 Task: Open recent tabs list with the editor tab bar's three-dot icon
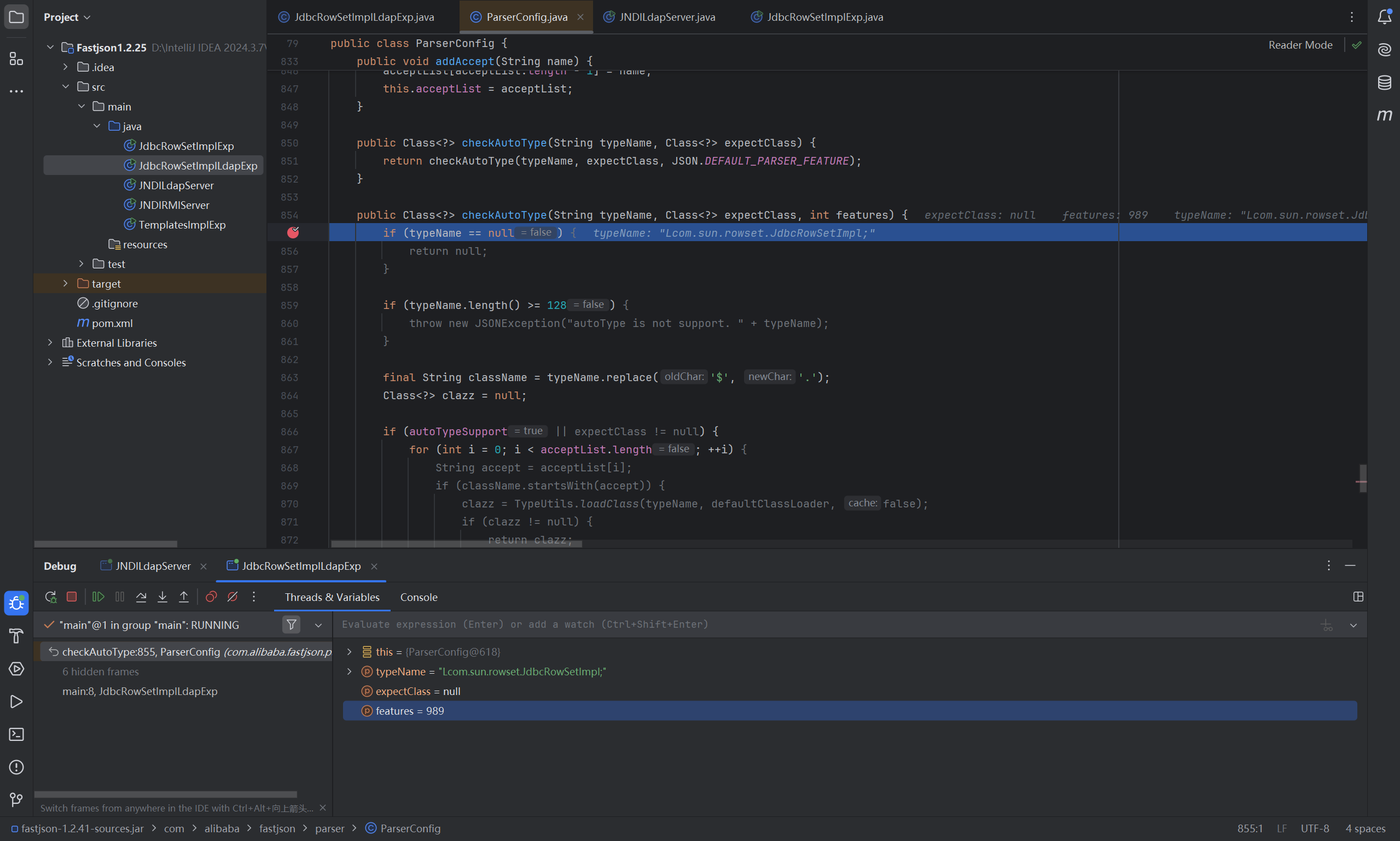pyautogui.click(x=1351, y=17)
